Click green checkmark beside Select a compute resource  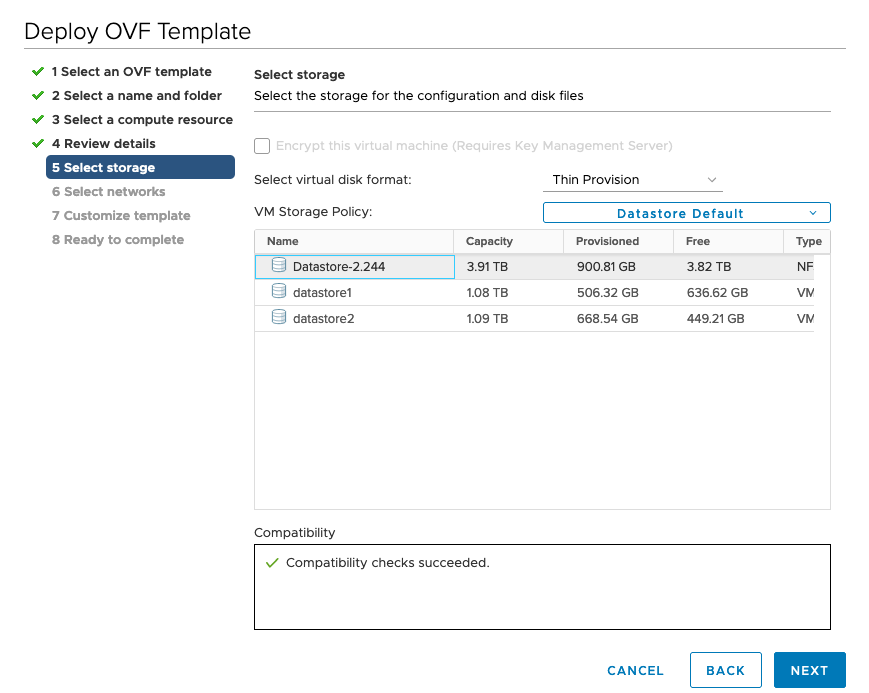click(x=38, y=119)
